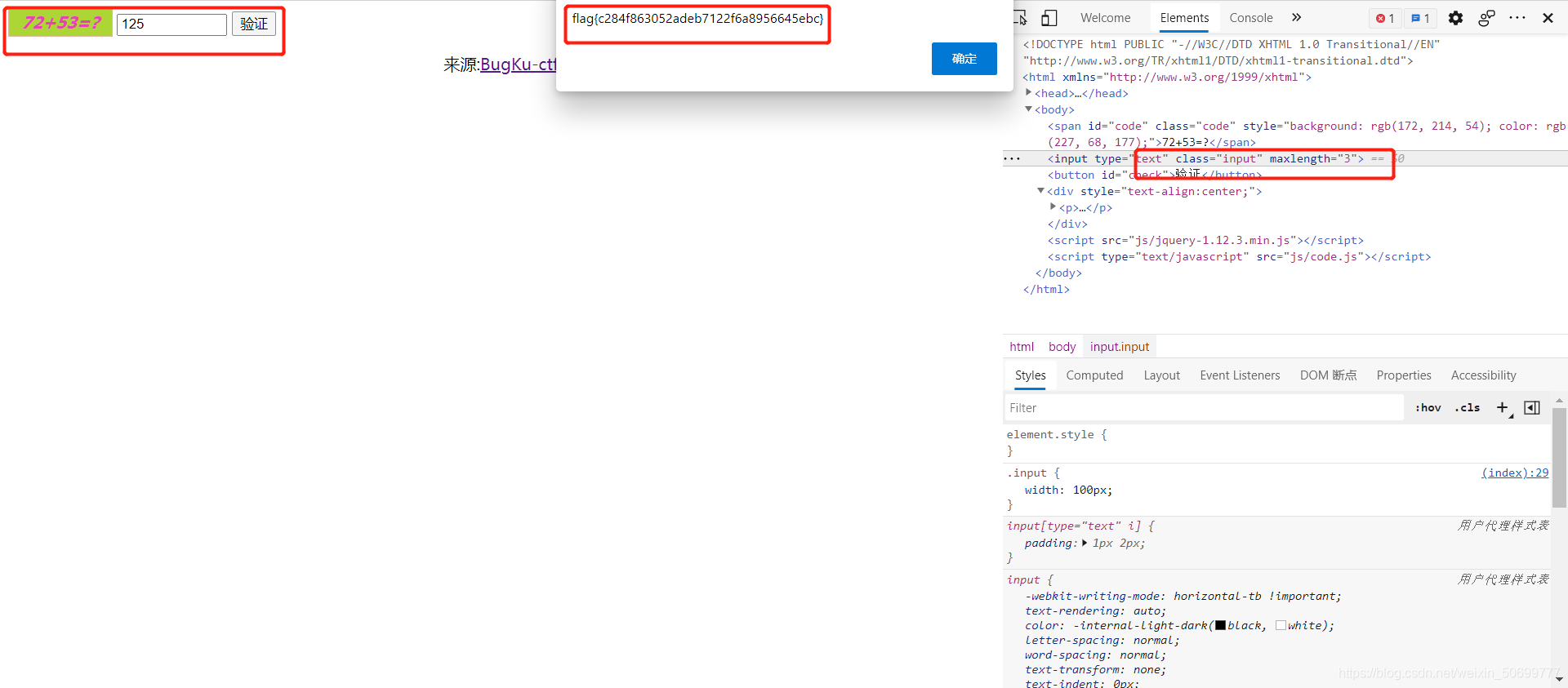This screenshot has height=688, width=1568.
Task: Switch to the Elements tab
Action: pyautogui.click(x=1184, y=18)
